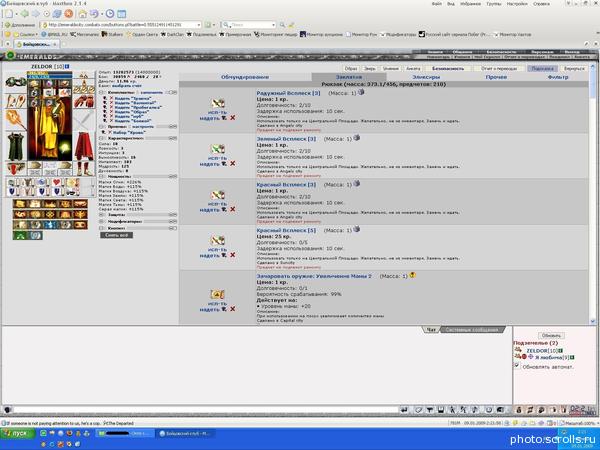
Task: Click the info icon next to Радужный Всплеск mass
Action: point(361,92)
